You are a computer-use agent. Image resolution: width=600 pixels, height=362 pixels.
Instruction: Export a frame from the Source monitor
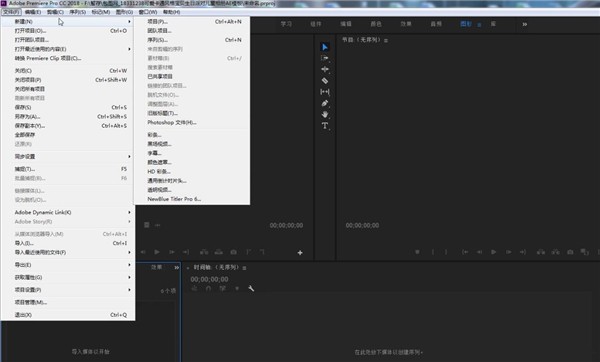point(233,252)
